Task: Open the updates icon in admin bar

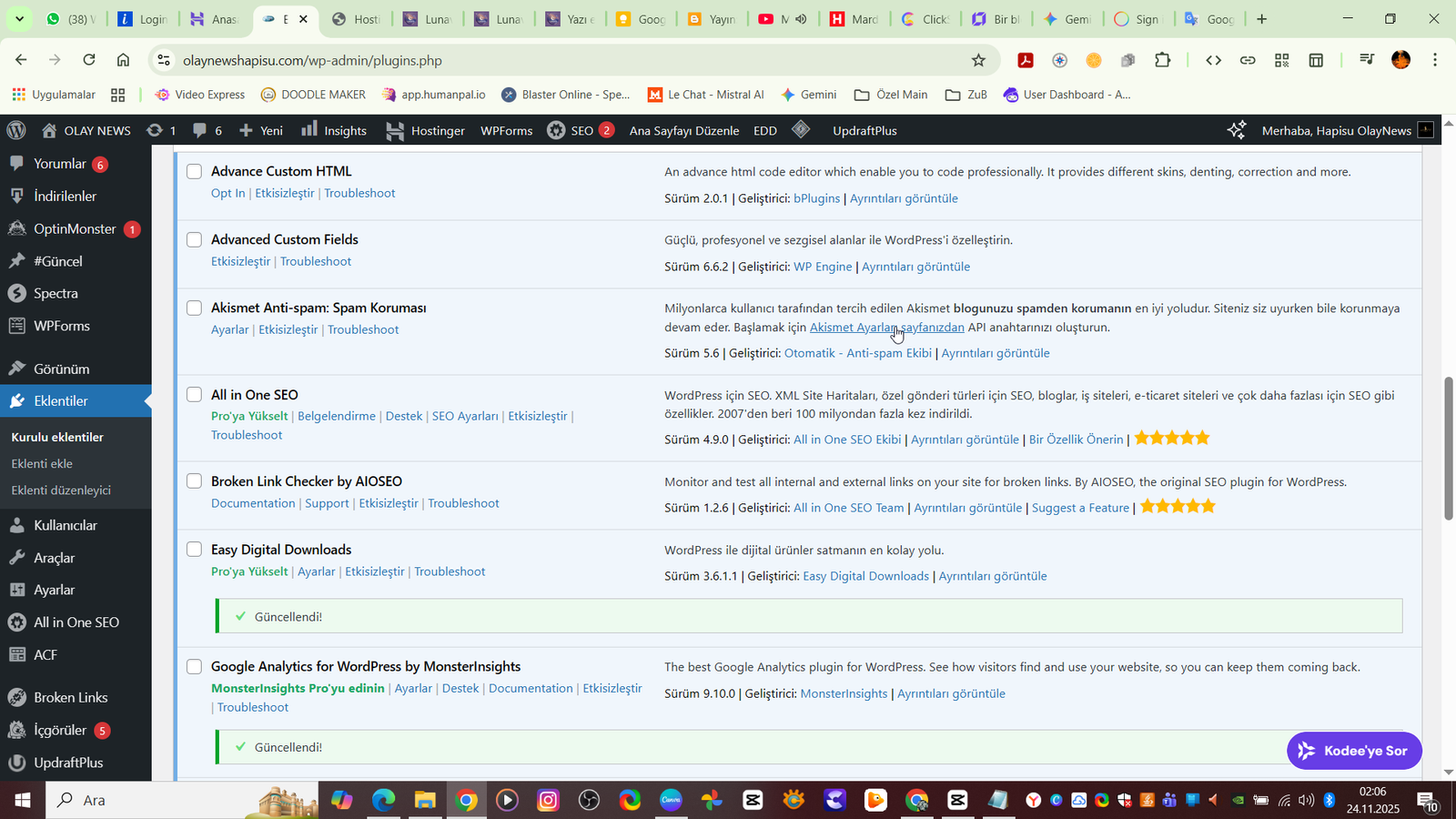Action: pos(156,130)
